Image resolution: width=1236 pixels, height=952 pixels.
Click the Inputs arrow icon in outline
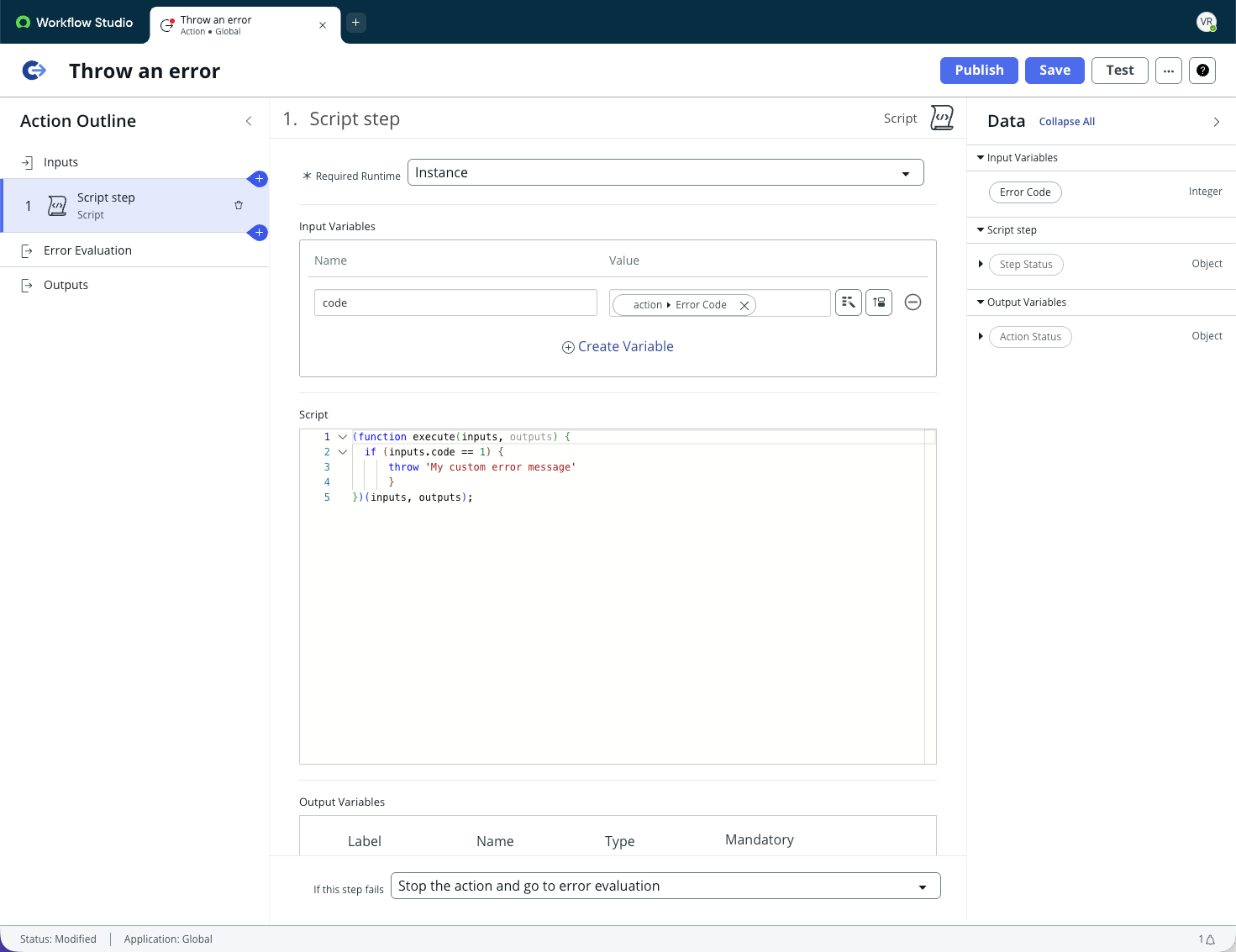(x=27, y=162)
